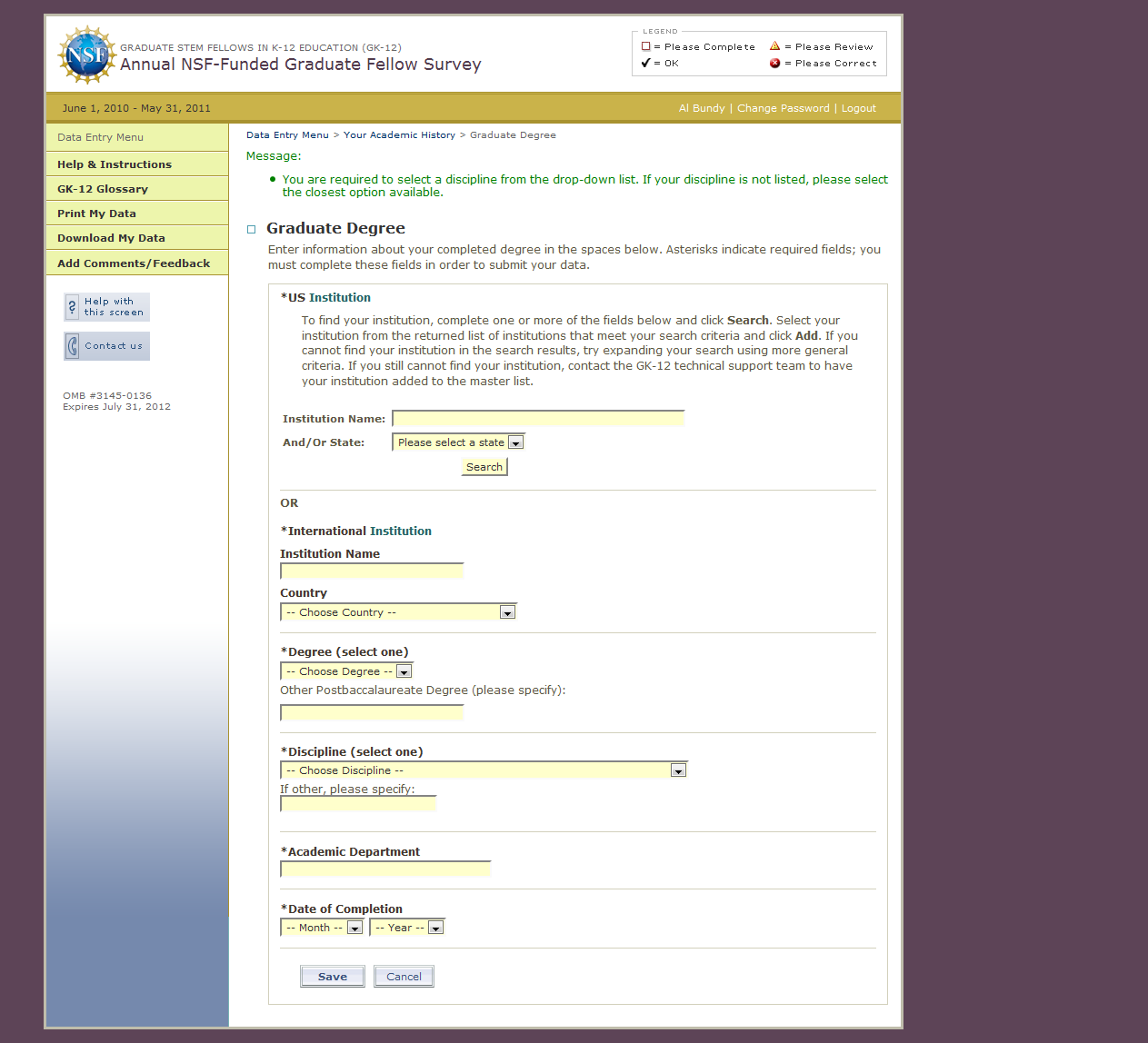Click the NSF logo icon

click(86, 55)
